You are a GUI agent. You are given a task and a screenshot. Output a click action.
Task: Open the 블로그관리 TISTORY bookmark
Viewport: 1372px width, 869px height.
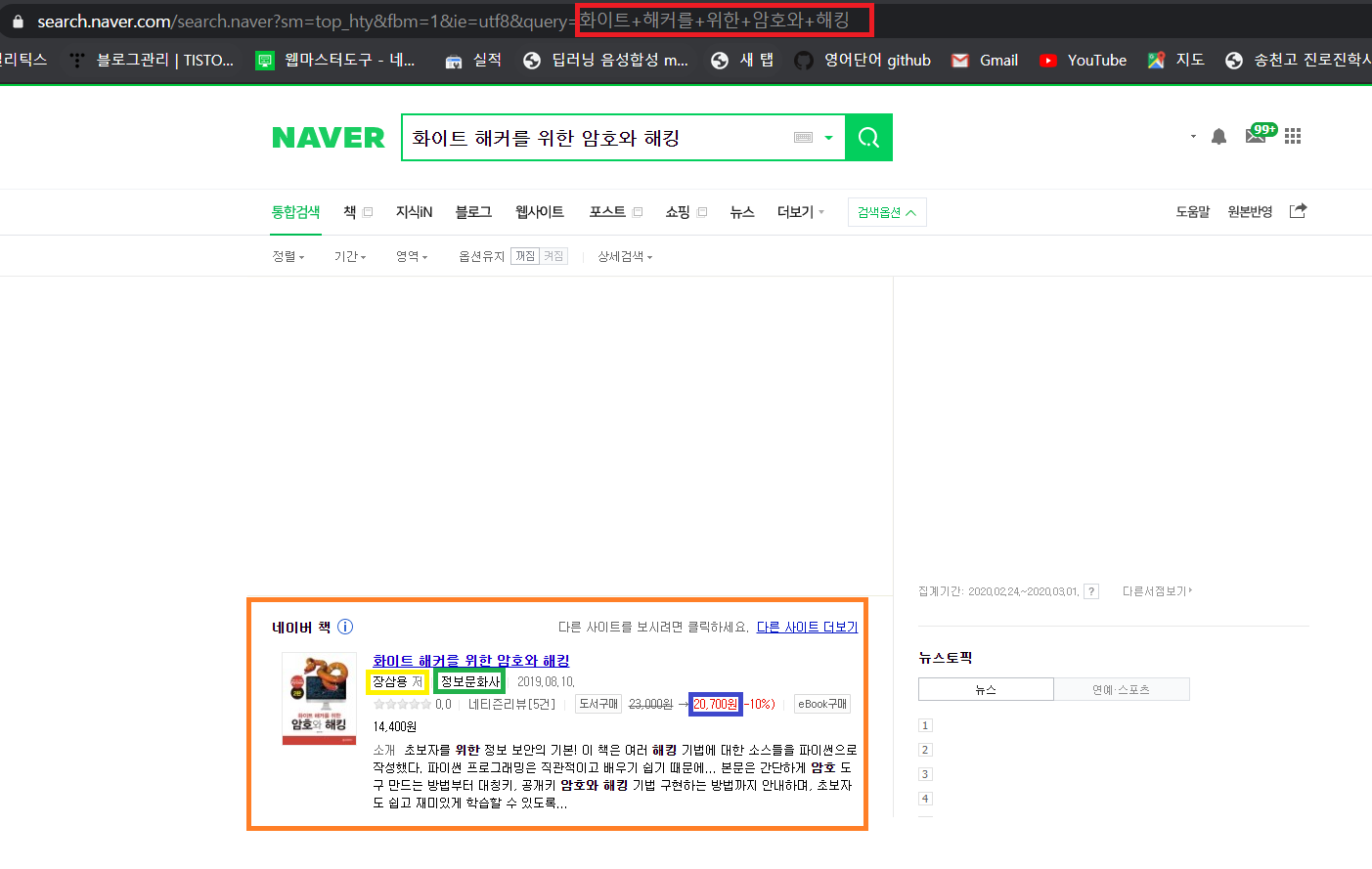click(x=152, y=60)
